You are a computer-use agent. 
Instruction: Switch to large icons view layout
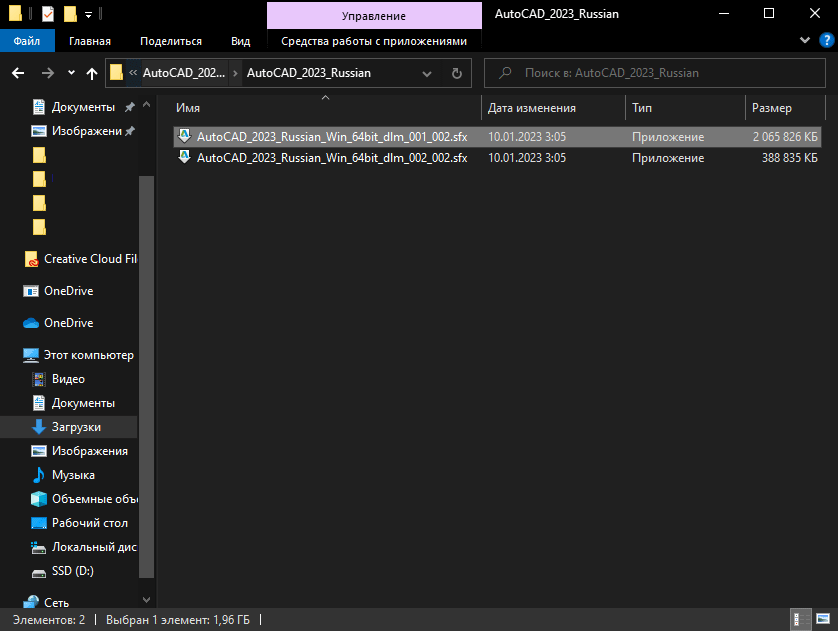tap(823, 620)
